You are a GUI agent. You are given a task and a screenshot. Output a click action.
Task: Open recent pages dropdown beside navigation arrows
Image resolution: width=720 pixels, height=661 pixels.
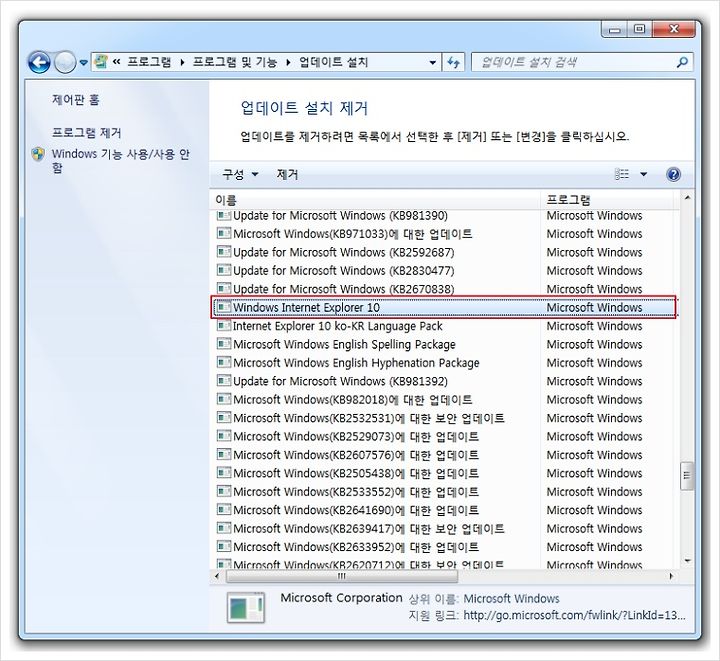[x=83, y=62]
